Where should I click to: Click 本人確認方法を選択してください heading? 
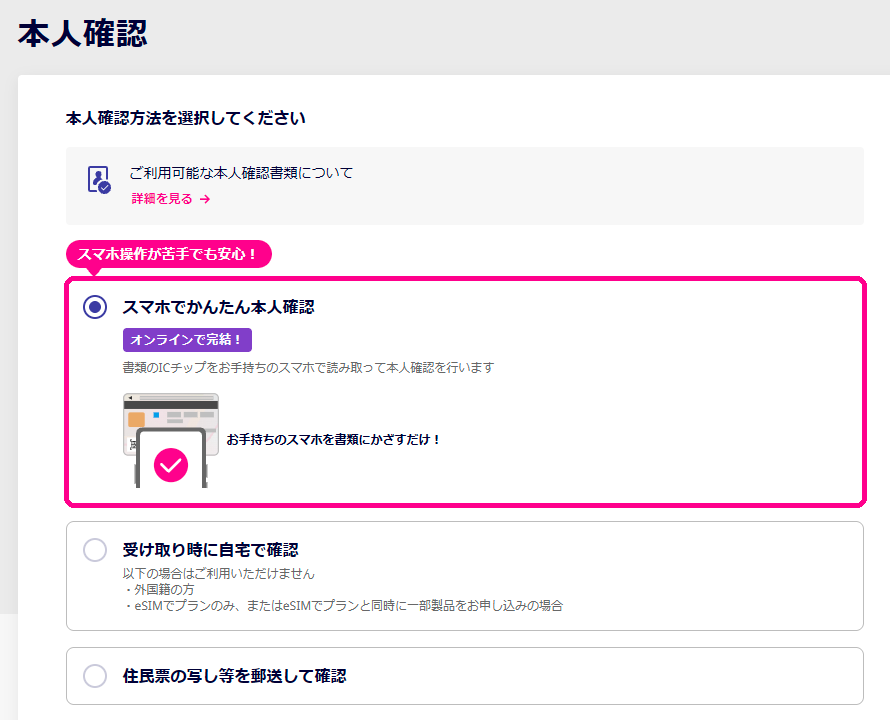click(186, 118)
